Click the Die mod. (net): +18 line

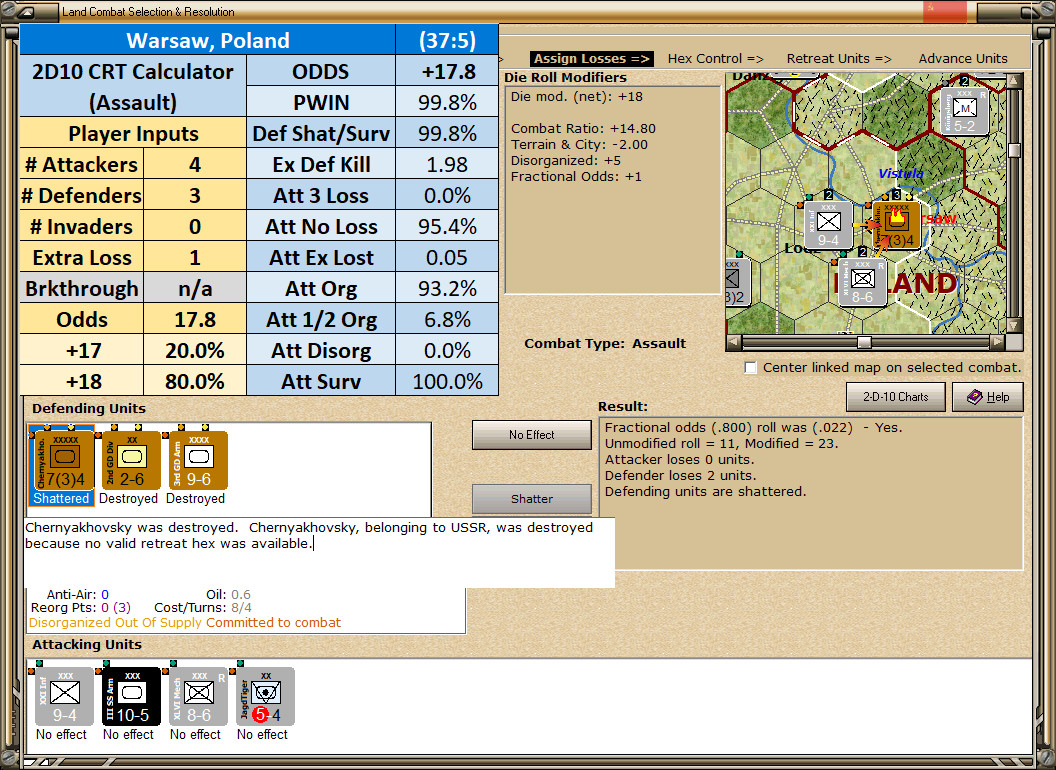(x=576, y=96)
